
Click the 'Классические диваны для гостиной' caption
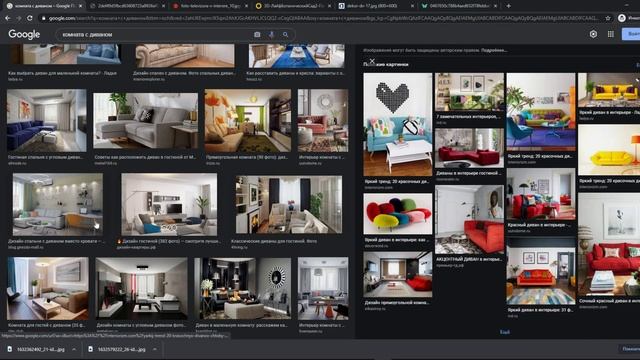tap(273, 241)
